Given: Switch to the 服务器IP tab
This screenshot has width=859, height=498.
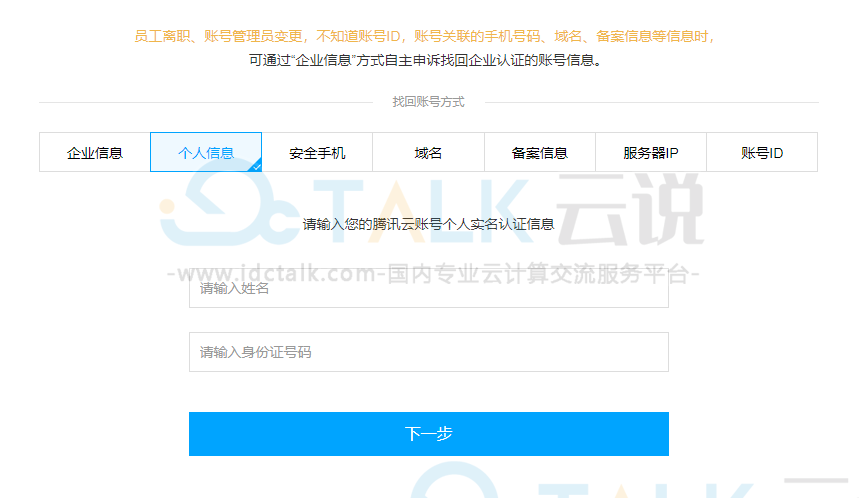Looking at the screenshot, I should (x=651, y=152).
